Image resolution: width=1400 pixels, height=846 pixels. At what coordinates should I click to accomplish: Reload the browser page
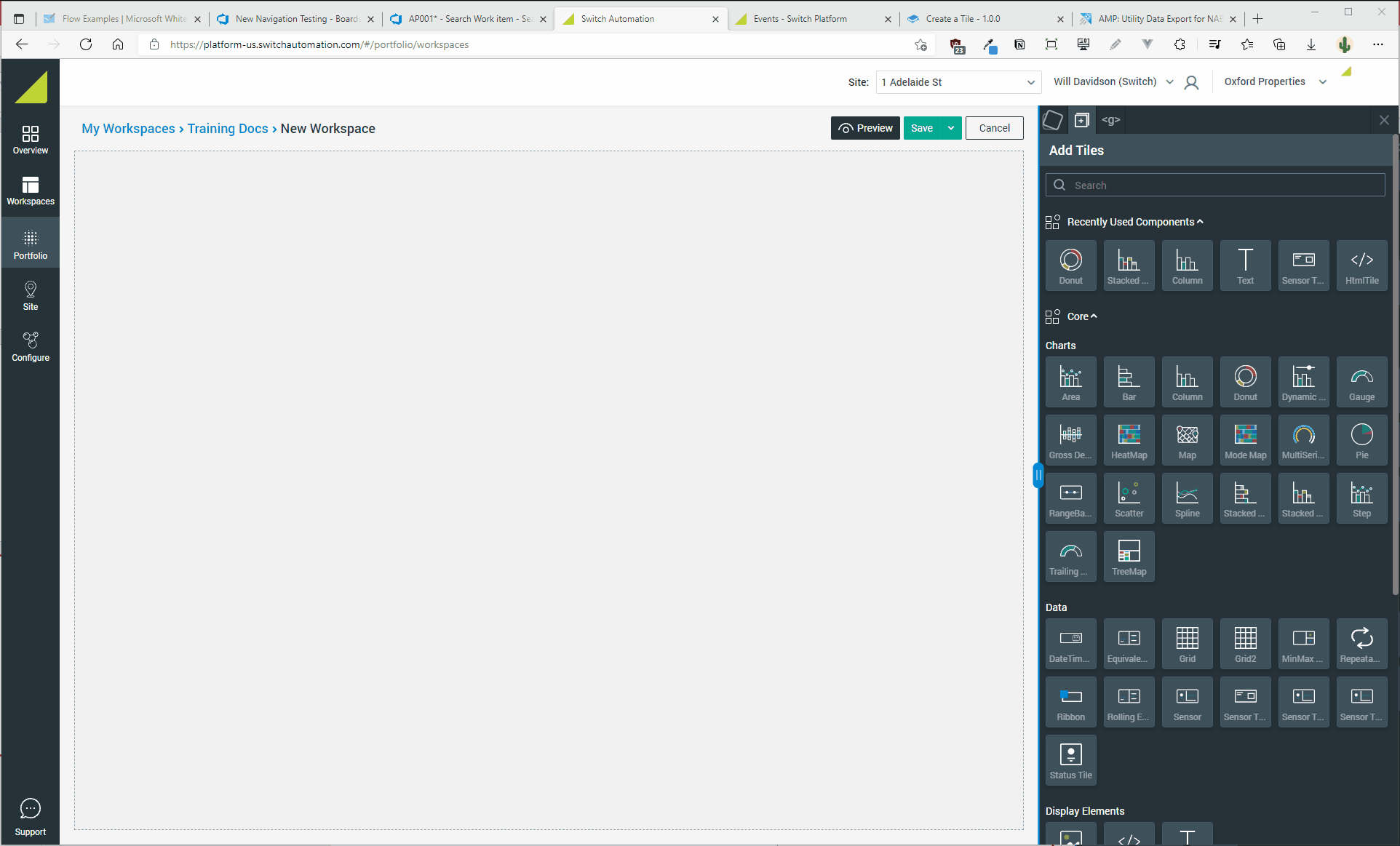86,44
